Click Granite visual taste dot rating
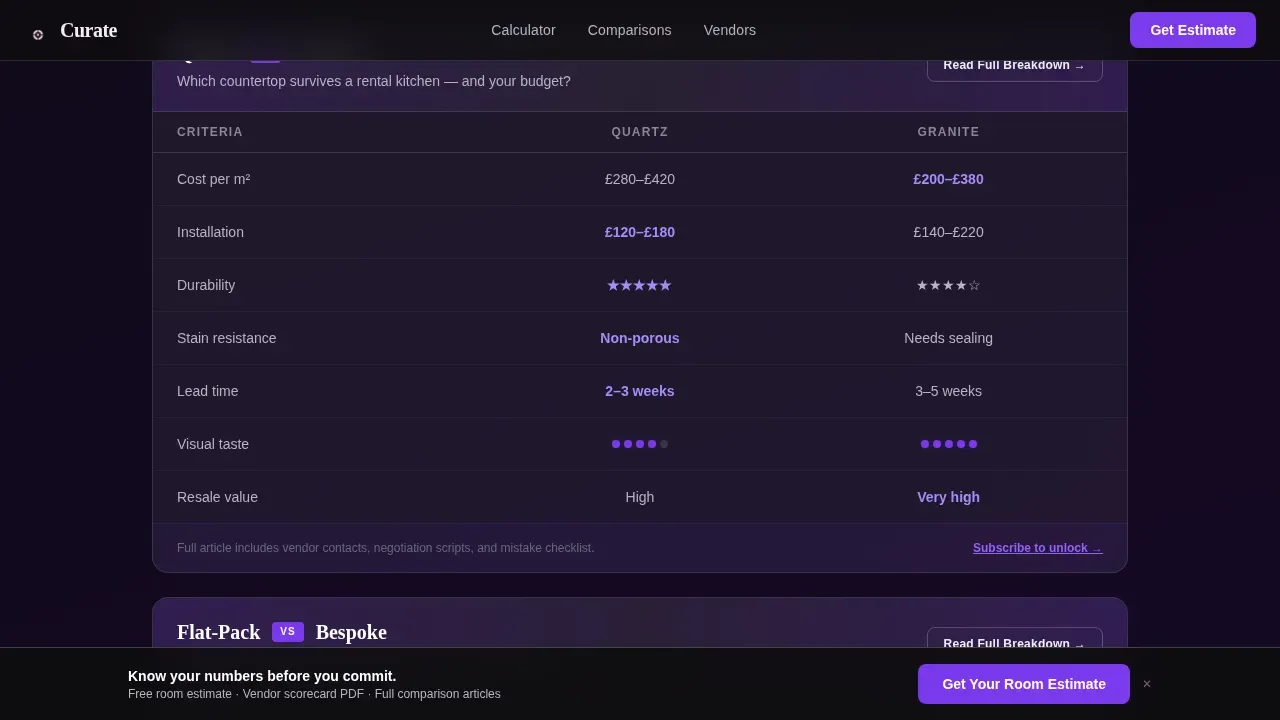This screenshot has height=720, width=1280. (x=948, y=444)
